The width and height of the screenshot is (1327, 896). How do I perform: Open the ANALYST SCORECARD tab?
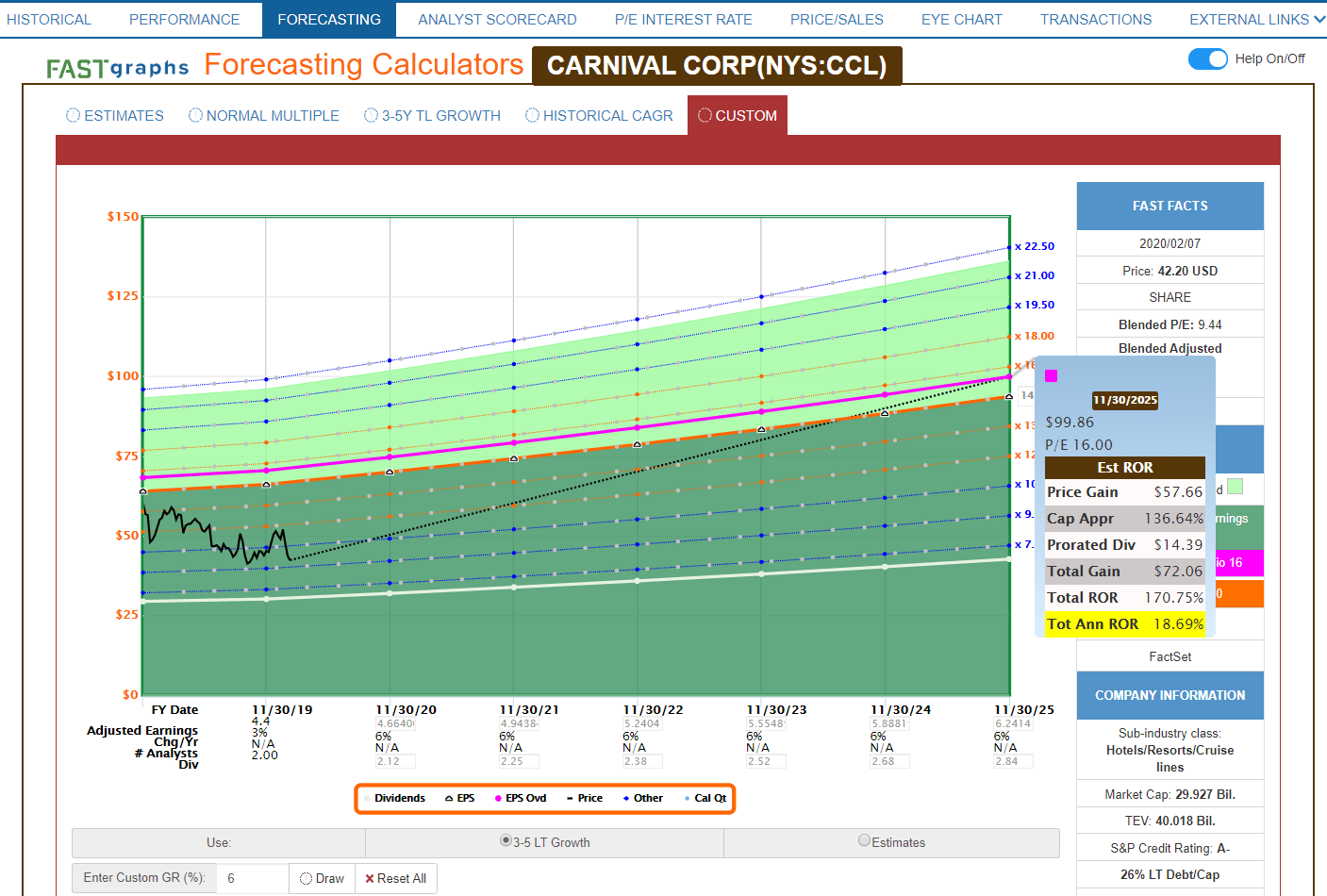(x=497, y=19)
